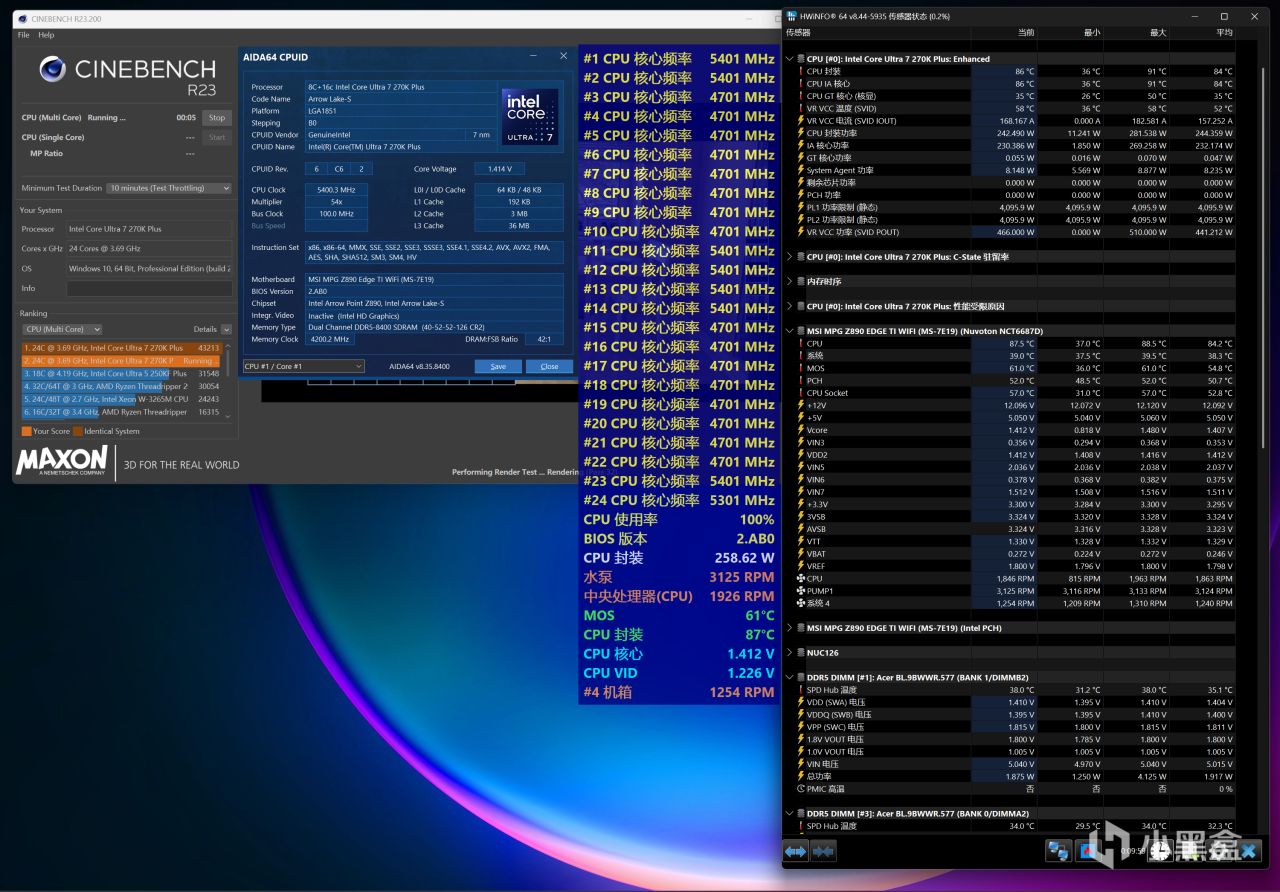Viewport: 1280px width, 892px height.
Task: Click the HWiNFO app icon in its title bar
Action: pyautogui.click(x=792, y=17)
